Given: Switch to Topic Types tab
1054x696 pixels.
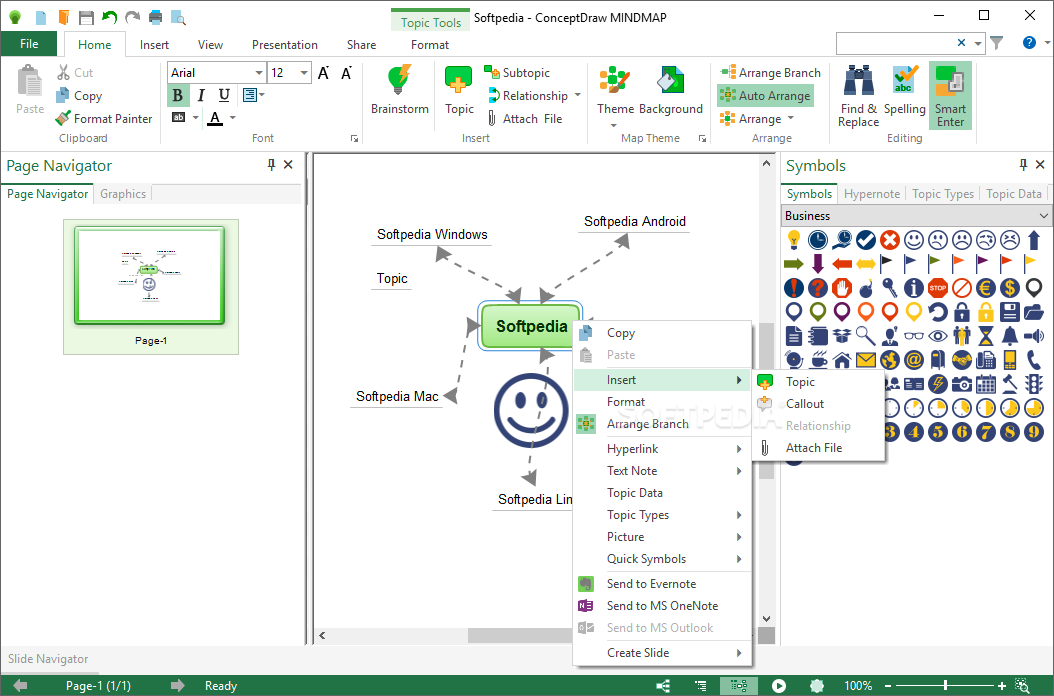Looking at the screenshot, I should pos(942,194).
